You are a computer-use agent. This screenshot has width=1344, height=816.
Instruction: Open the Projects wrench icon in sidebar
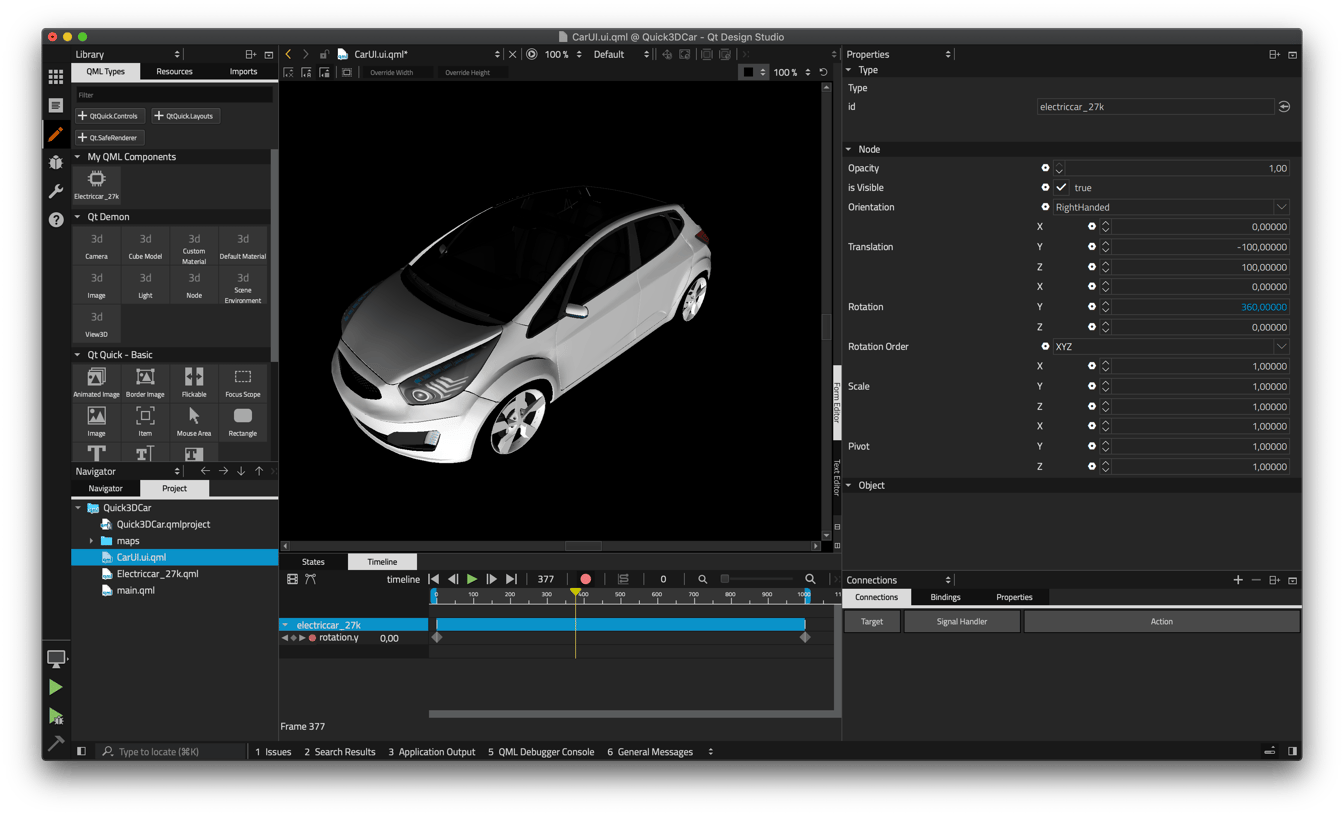coord(56,191)
